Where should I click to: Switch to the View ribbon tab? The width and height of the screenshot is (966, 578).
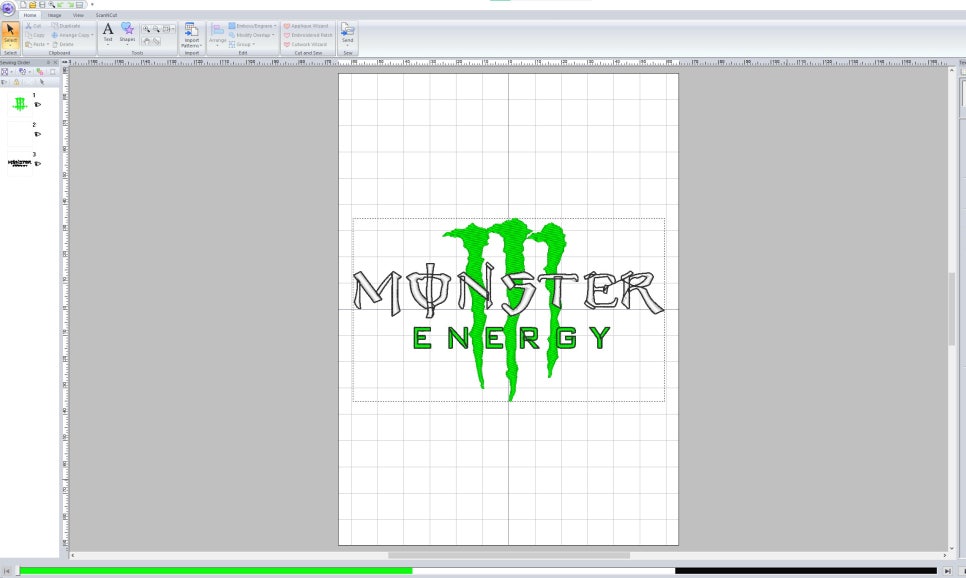pyautogui.click(x=78, y=15)
